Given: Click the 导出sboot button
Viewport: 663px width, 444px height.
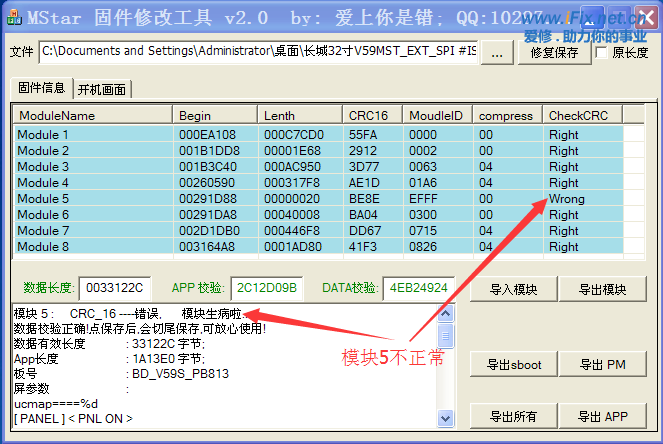Looking at the screenshot, I should pyautogui.click(x=514, y=364).
